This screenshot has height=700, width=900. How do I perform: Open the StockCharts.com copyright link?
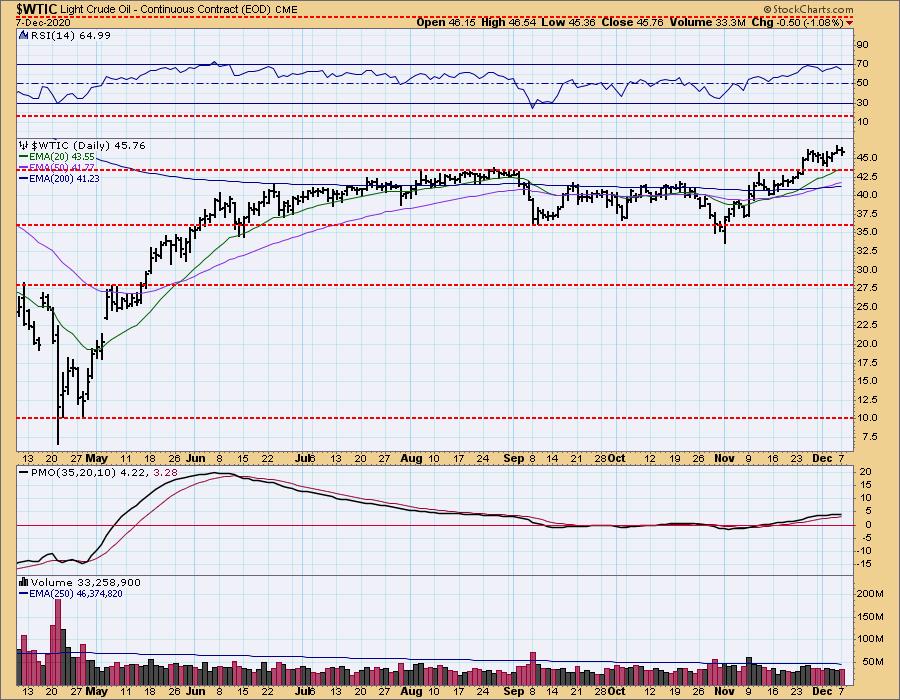point(808,9)
